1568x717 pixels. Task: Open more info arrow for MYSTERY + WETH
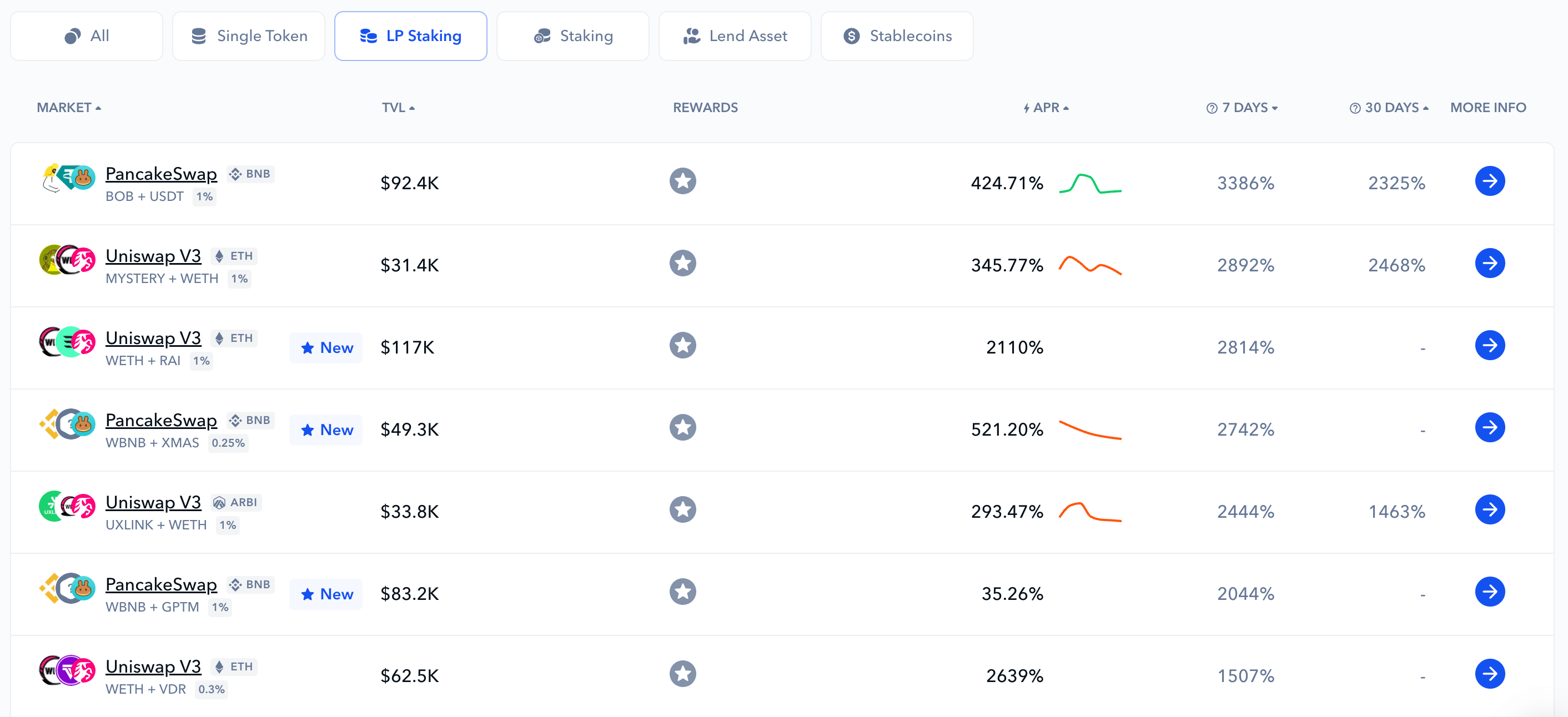pos(1490,264)
